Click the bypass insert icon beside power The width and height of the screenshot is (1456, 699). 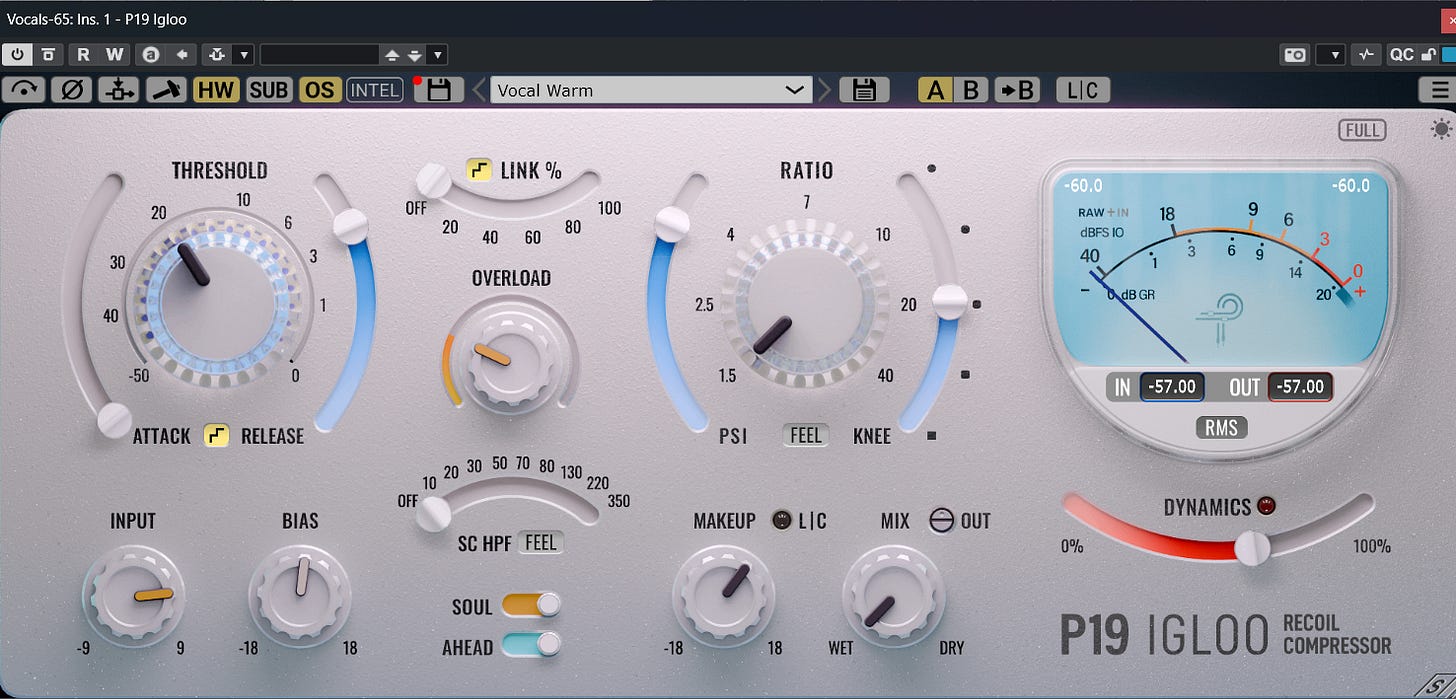[x=47, y=55]
